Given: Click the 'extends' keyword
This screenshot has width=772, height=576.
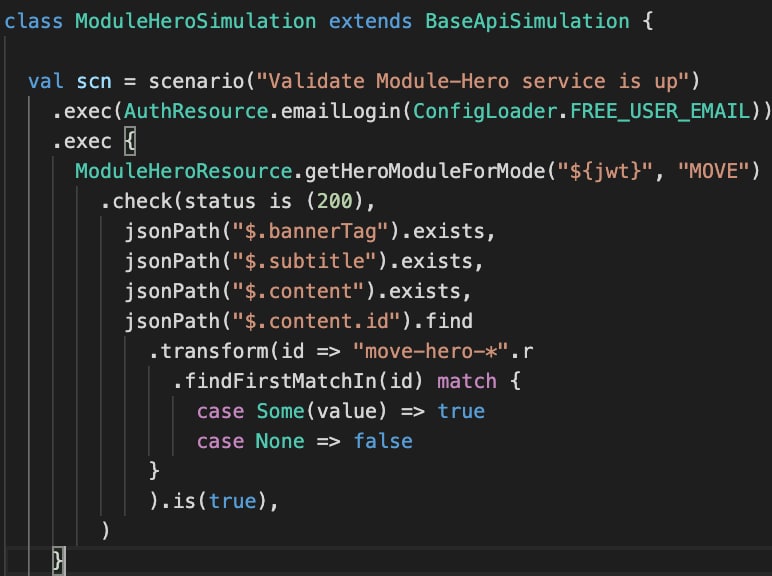Looking at the screenshot, I should click(x=370, y=22).
